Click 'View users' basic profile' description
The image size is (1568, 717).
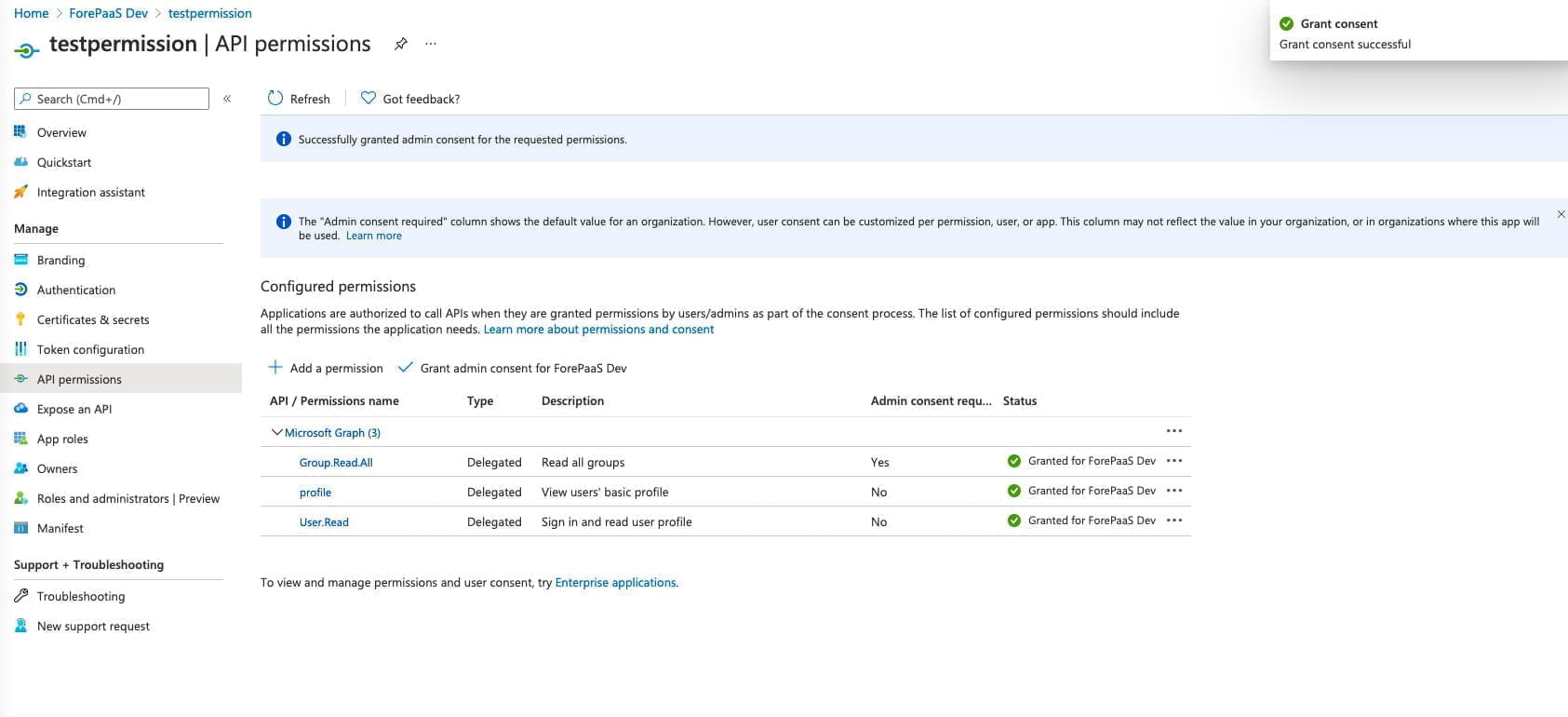605,493
